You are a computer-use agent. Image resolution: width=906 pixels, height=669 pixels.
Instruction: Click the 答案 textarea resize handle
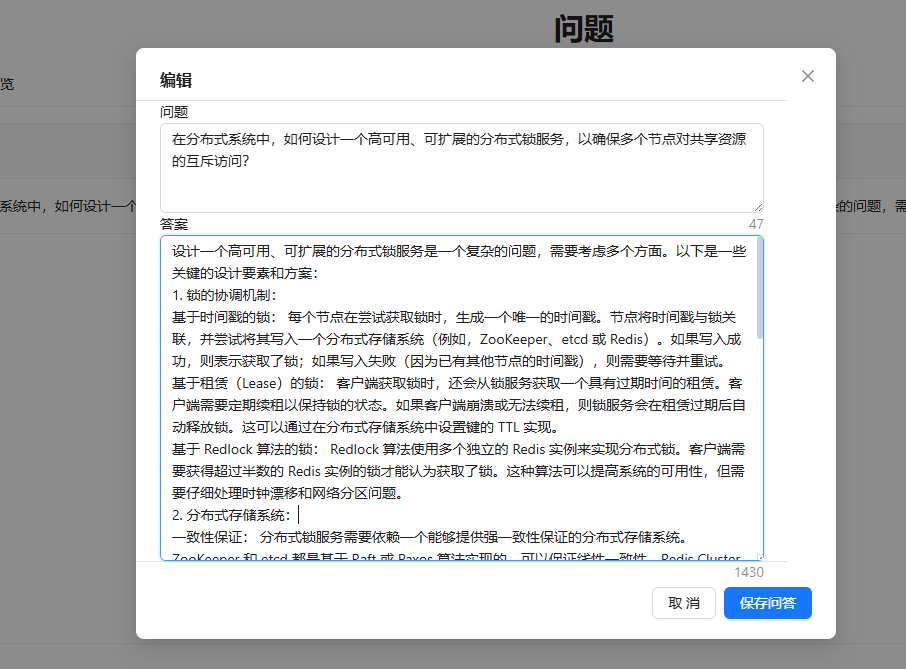click(758, 556)
